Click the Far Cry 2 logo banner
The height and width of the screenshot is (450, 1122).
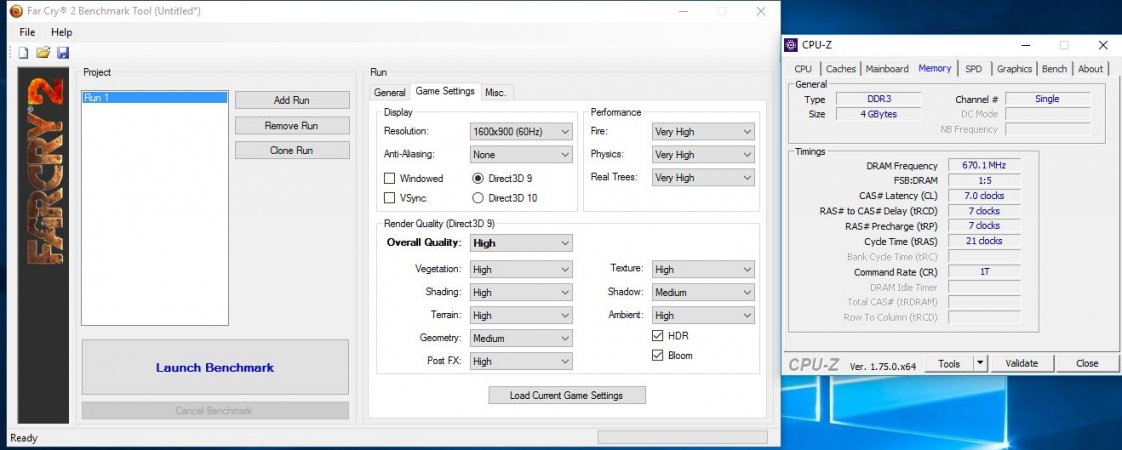click(44, 245)
